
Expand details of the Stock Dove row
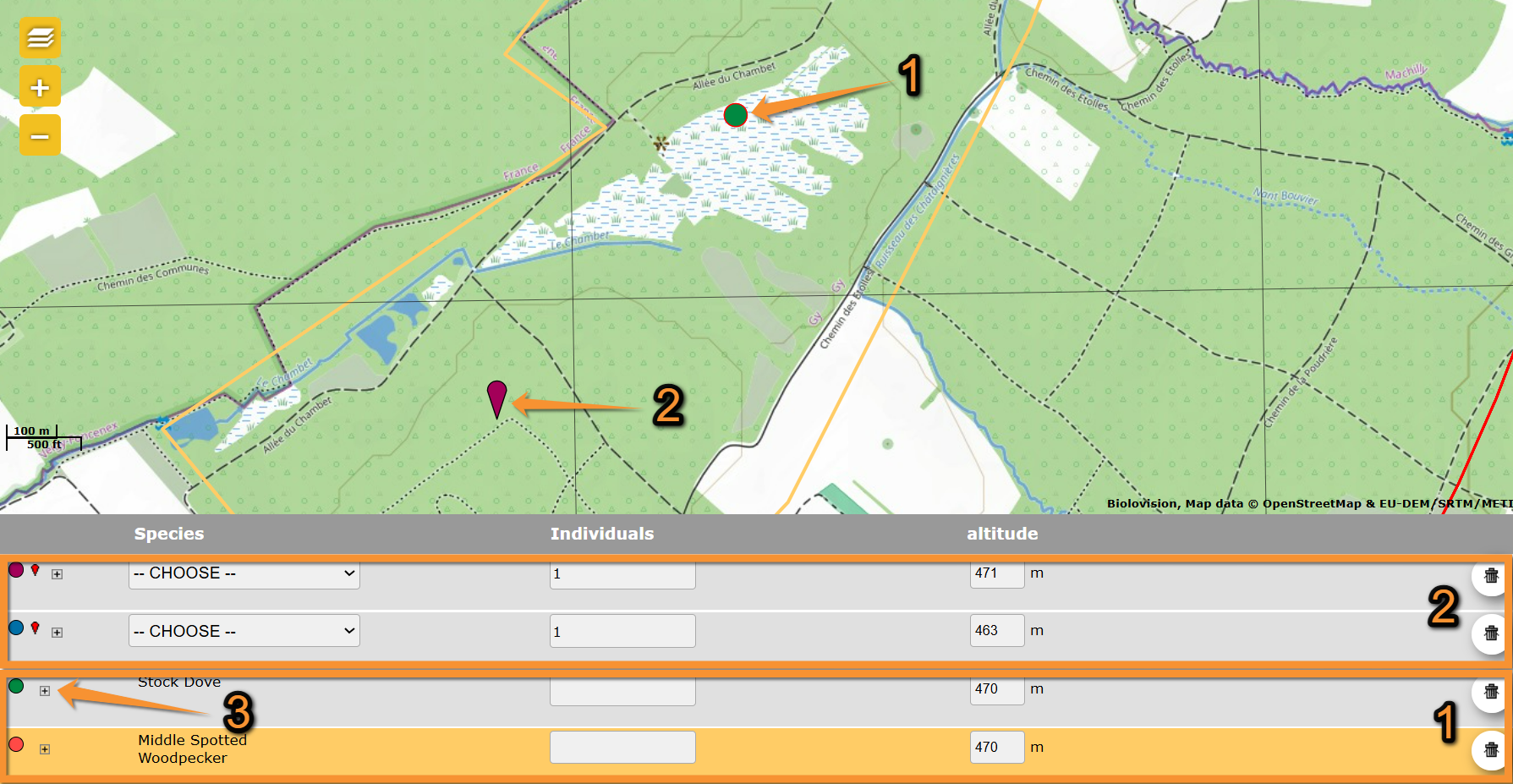(x=45, y=691)
